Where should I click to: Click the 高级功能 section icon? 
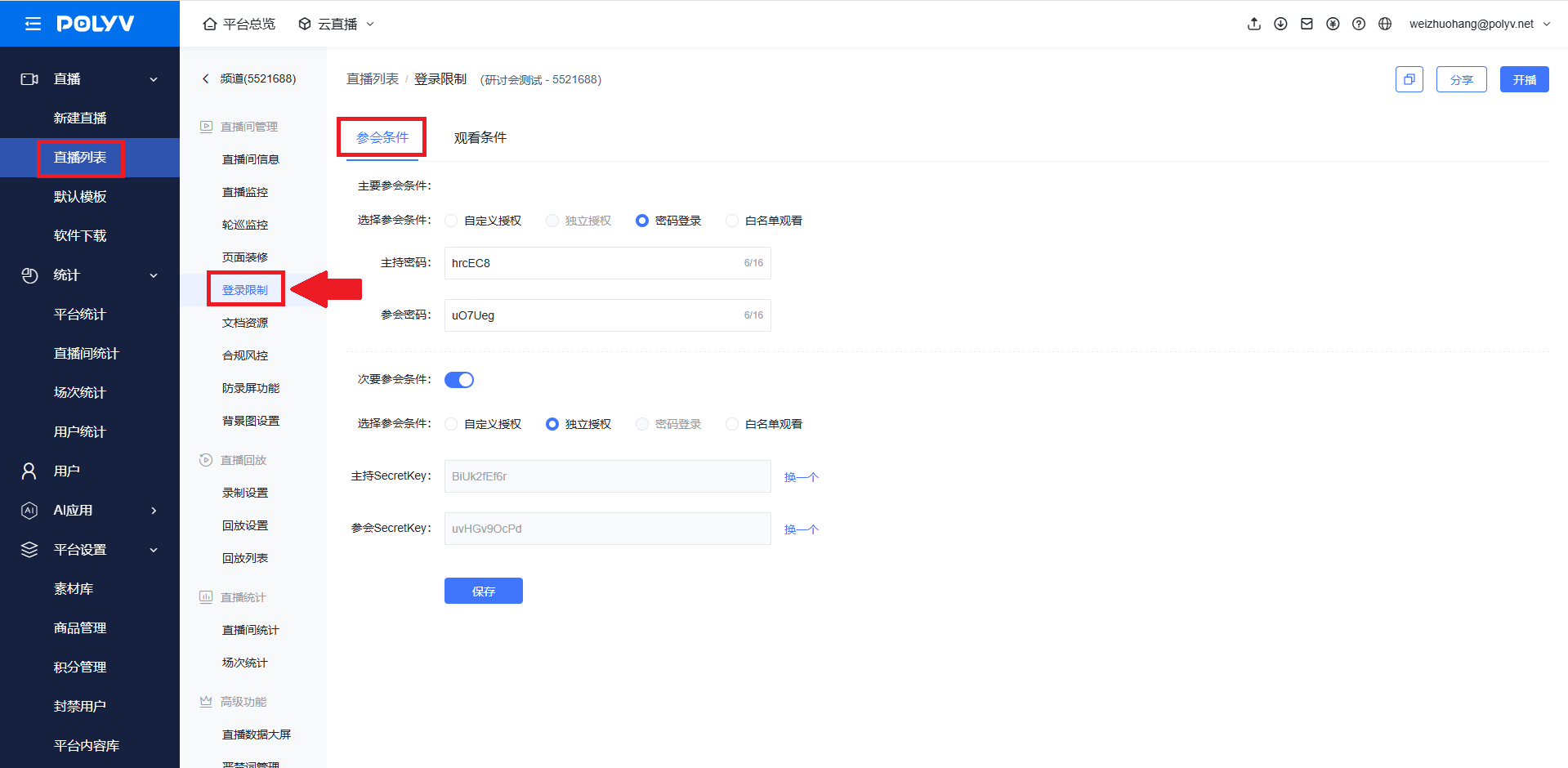coord(206,702)
